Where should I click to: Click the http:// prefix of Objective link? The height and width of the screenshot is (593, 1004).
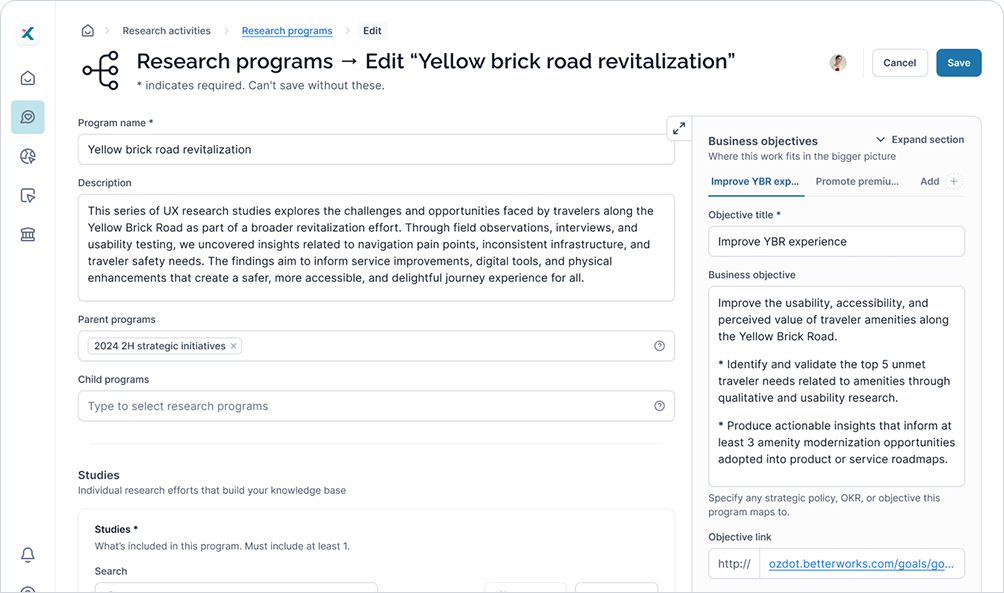[734, 564]
